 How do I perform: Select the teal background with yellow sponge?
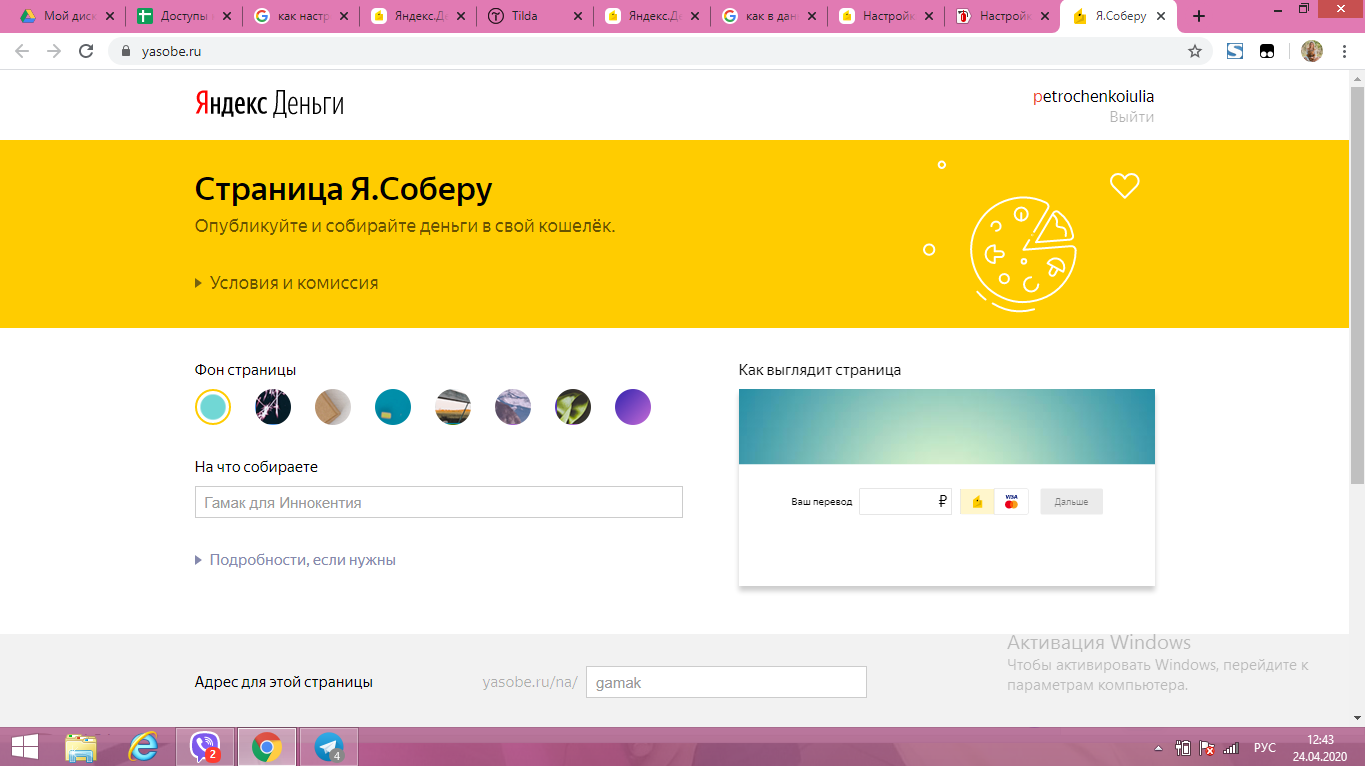[x=393, y=407]
